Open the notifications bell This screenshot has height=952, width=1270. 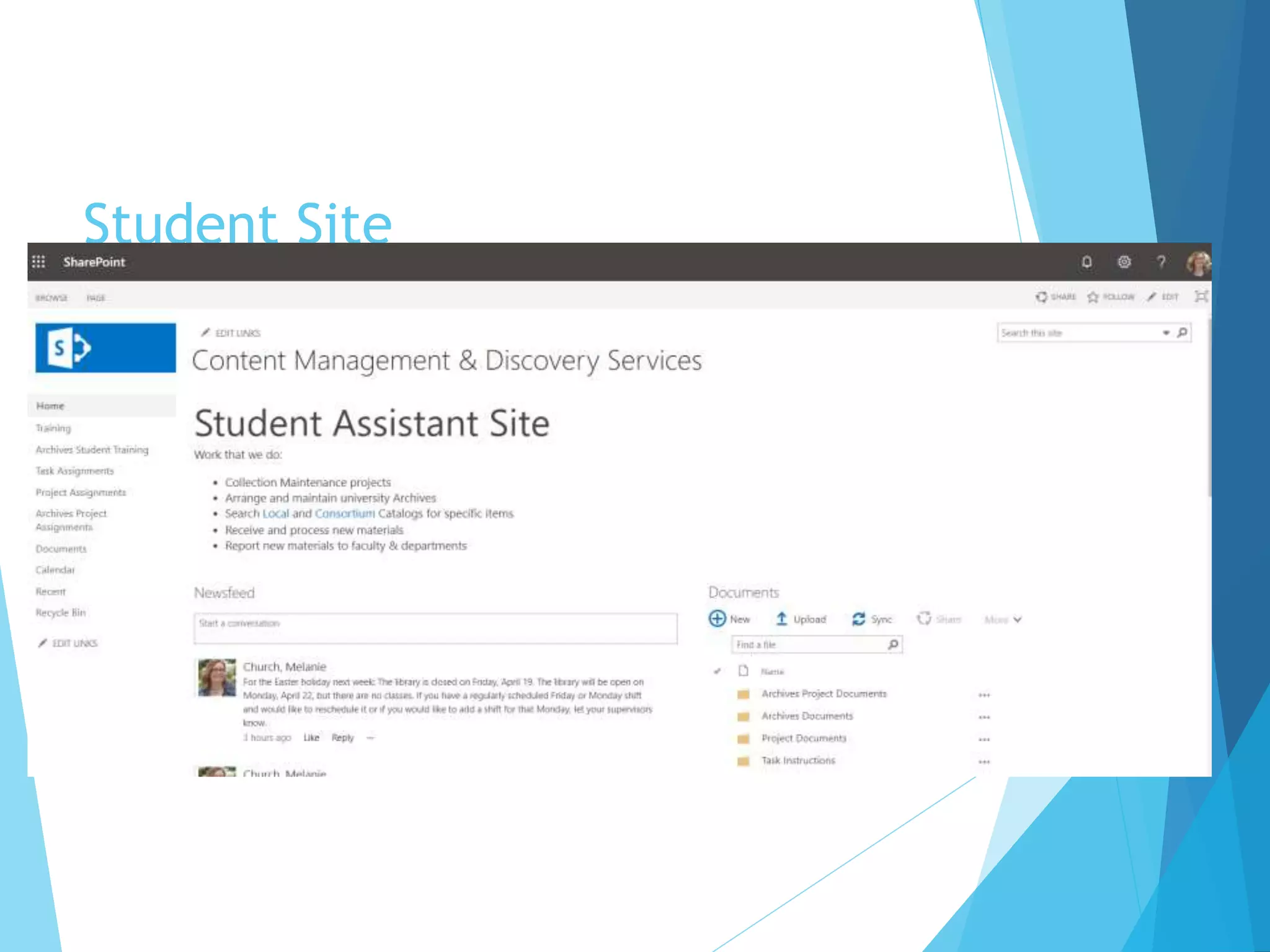point(1086,262)
